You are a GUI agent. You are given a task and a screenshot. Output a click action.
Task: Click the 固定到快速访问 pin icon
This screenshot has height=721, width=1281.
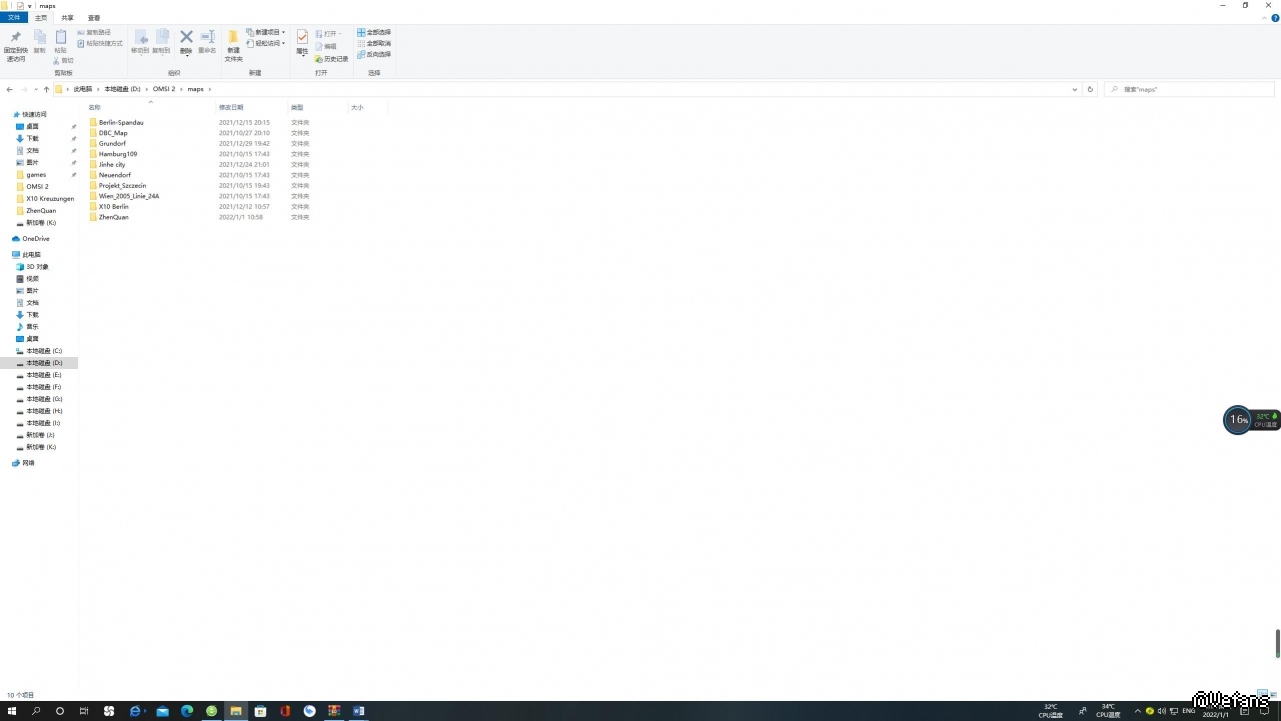click(15, 37)
